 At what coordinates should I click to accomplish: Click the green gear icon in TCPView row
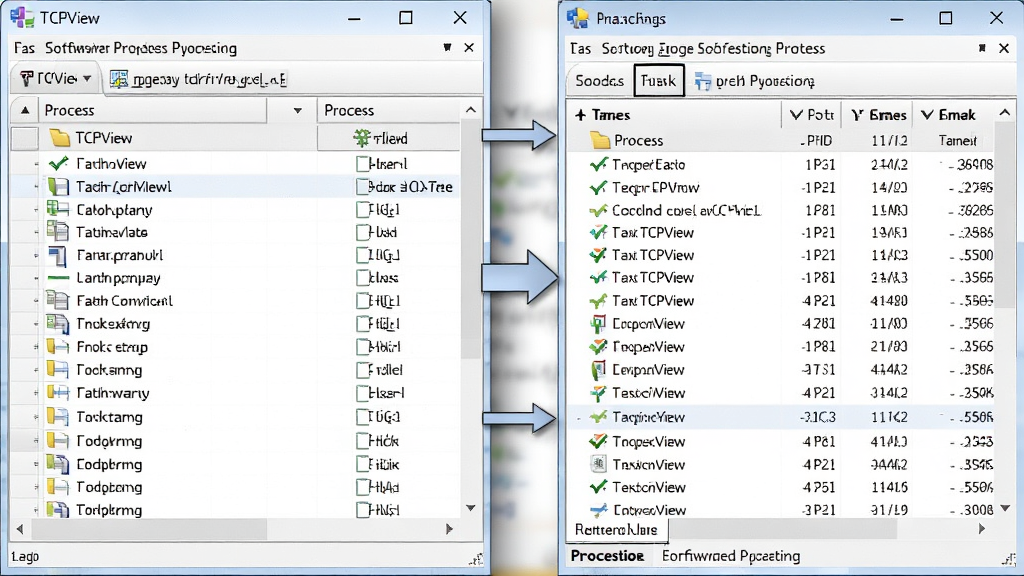[361, 138]
